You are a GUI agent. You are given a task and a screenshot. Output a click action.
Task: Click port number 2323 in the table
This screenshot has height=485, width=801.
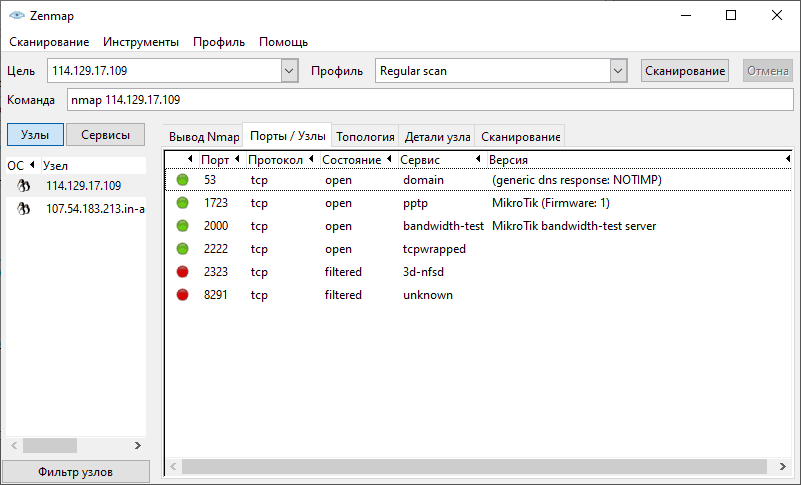point(216,272)
